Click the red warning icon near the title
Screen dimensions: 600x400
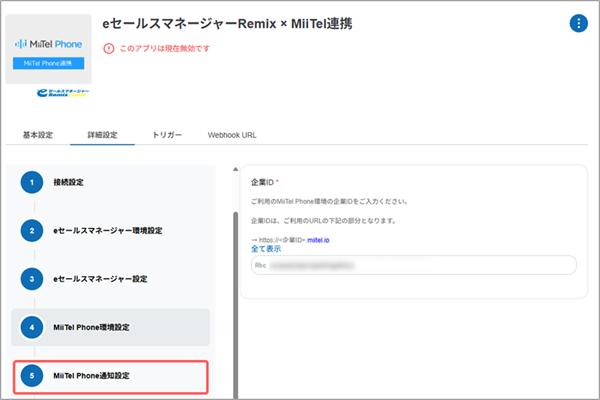point(108,46)
